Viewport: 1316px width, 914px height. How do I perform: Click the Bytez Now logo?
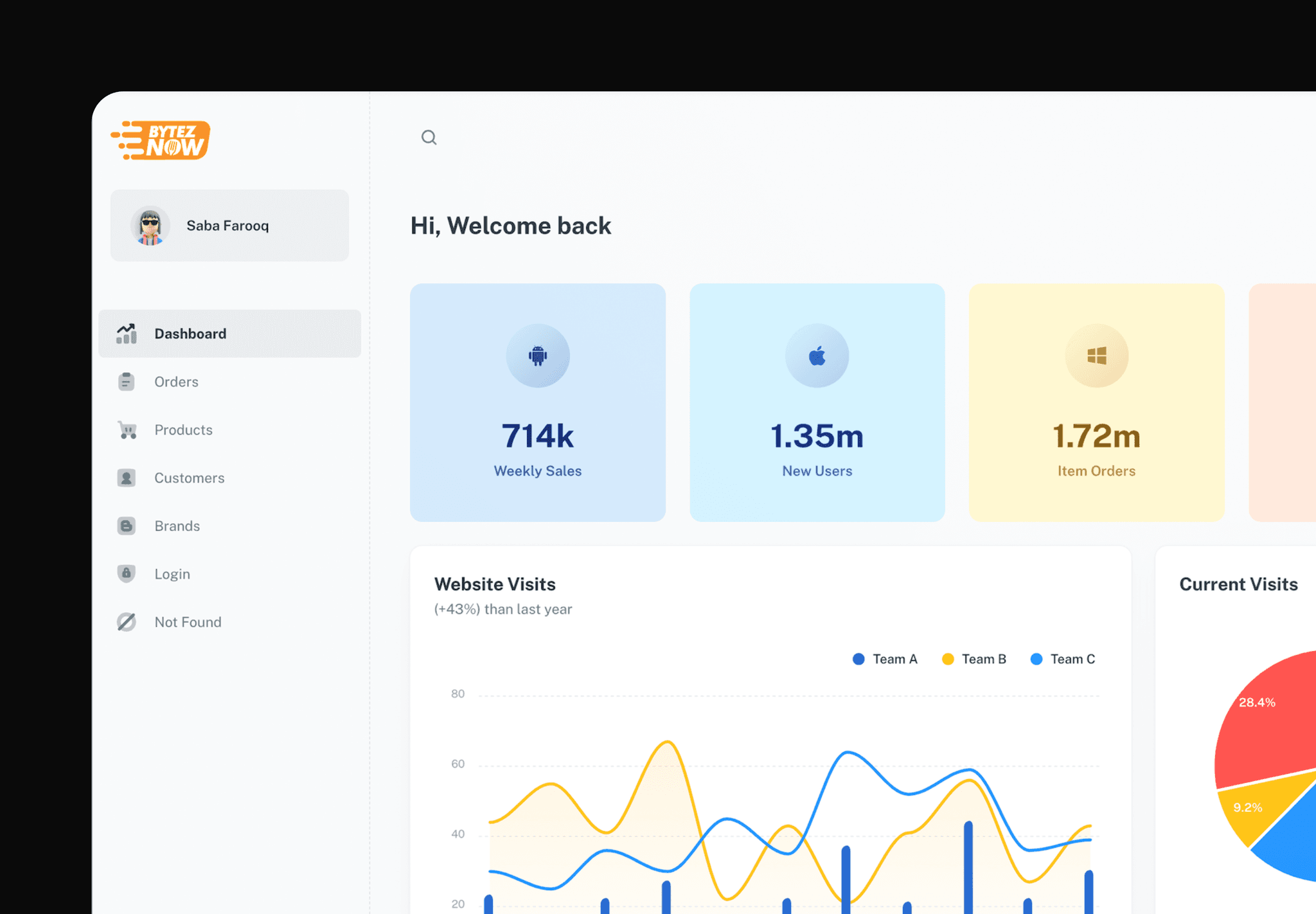[161, 140]
